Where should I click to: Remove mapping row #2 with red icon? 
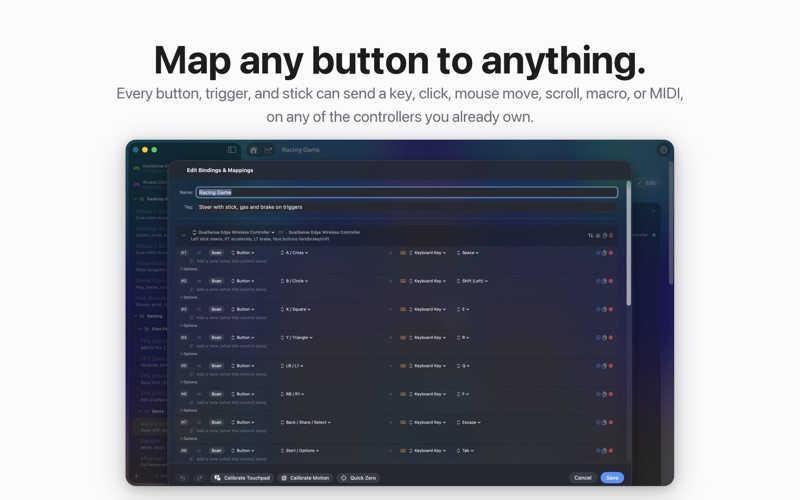[x=611, y=281]
